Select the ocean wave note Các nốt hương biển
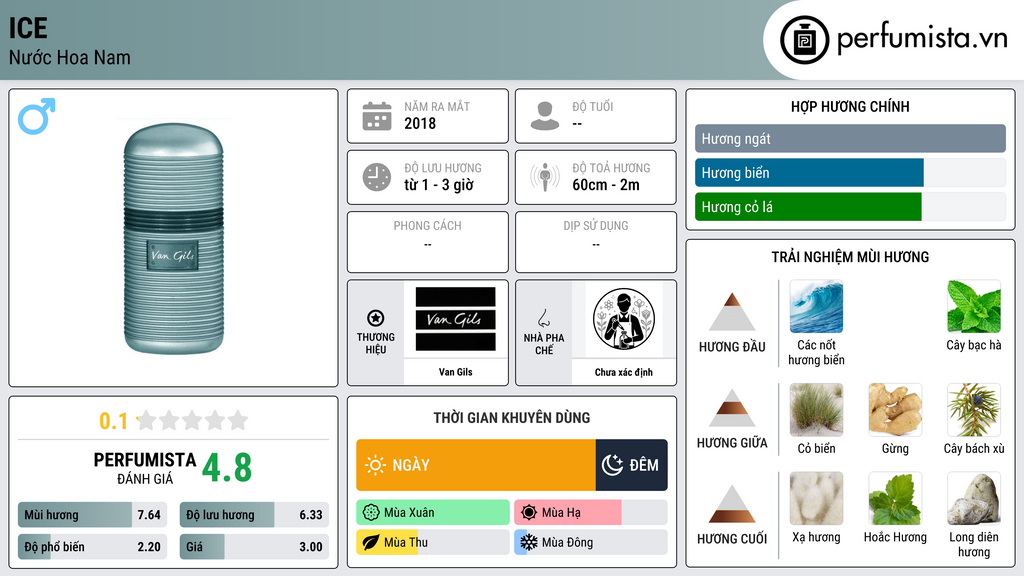 [816, 306]
